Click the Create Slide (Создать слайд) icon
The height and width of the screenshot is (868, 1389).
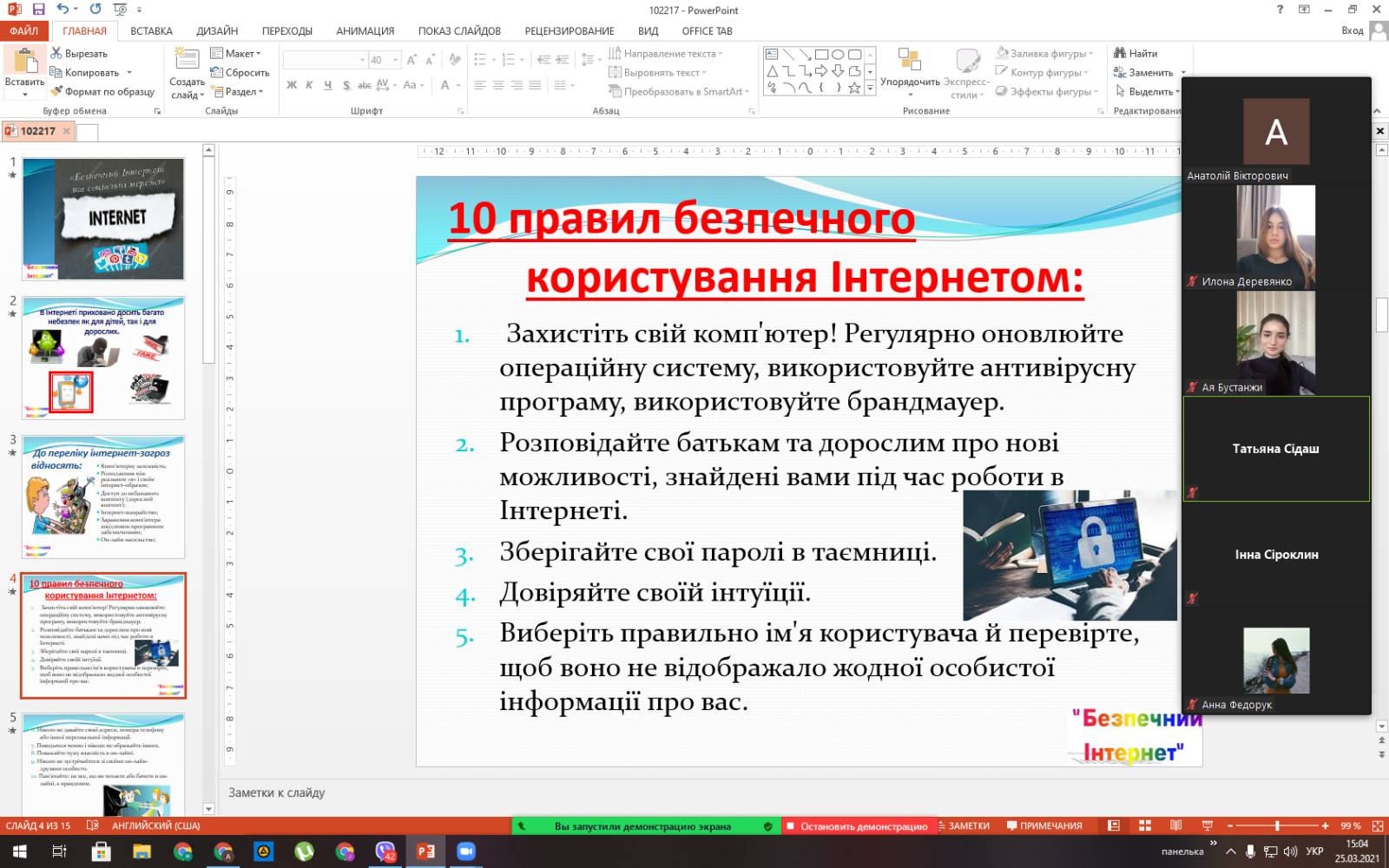tap(187, 59)
